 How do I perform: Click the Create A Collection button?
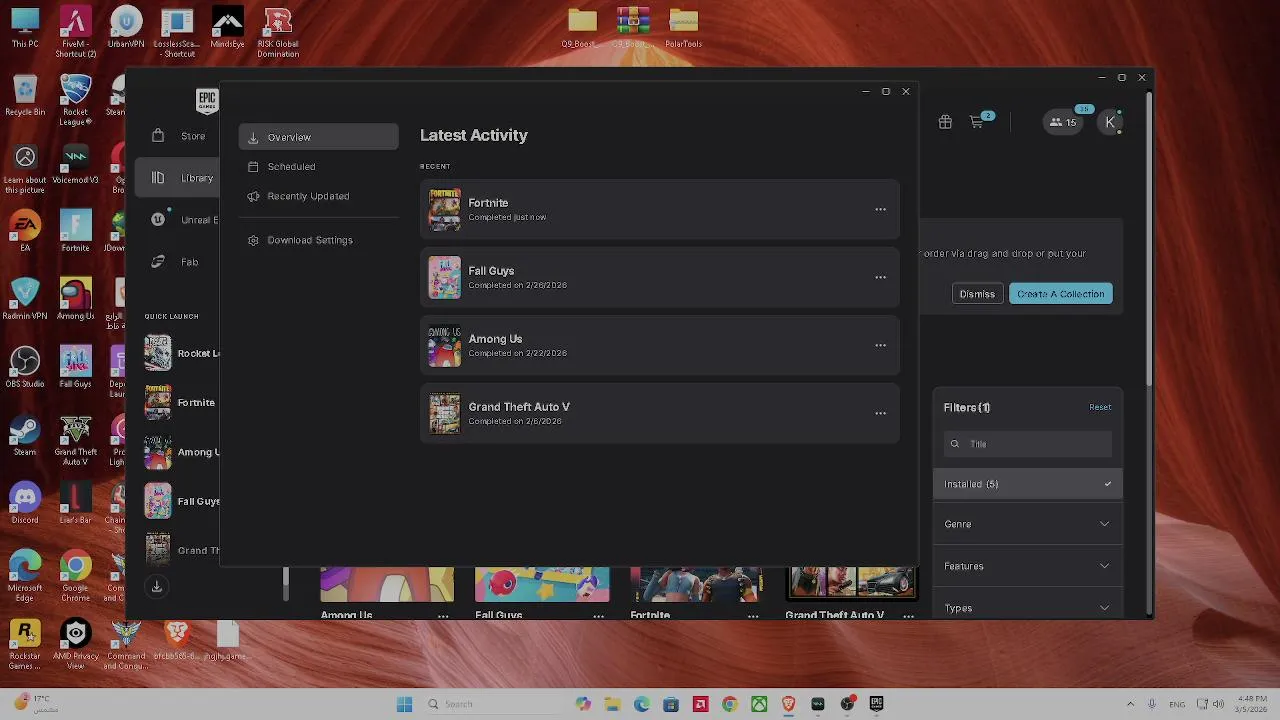tap(1061, 294)
